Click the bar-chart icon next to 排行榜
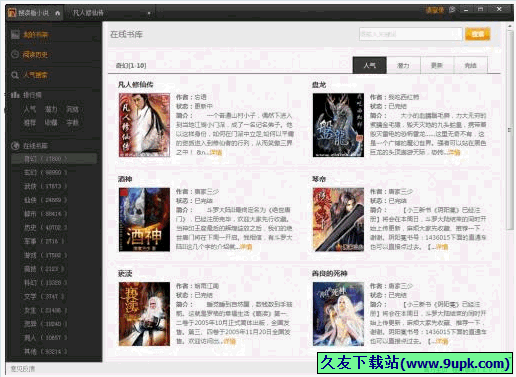 [x=15, y=95]
